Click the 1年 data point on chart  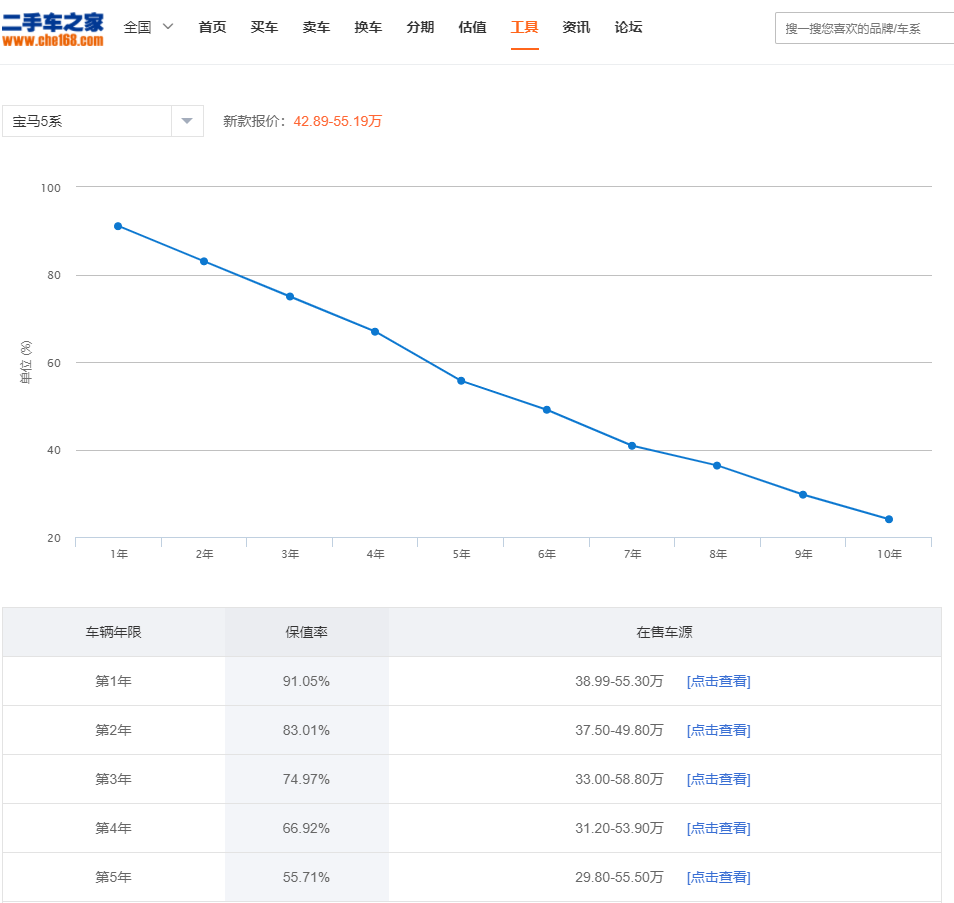[x=118, y=226]
